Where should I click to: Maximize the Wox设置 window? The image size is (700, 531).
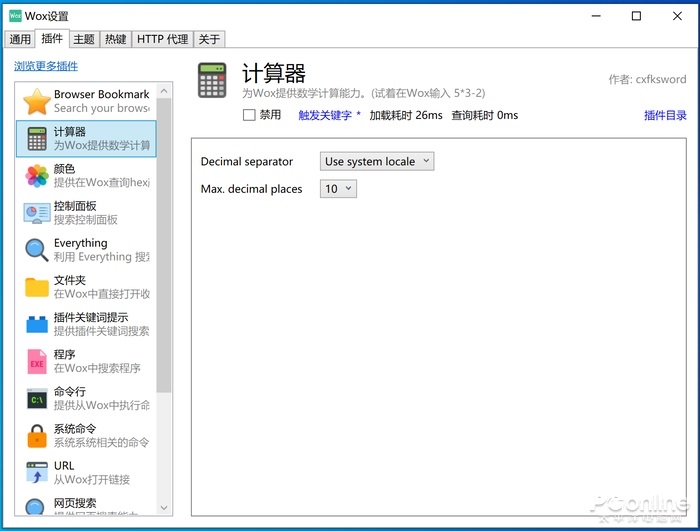tap(636, 16)
